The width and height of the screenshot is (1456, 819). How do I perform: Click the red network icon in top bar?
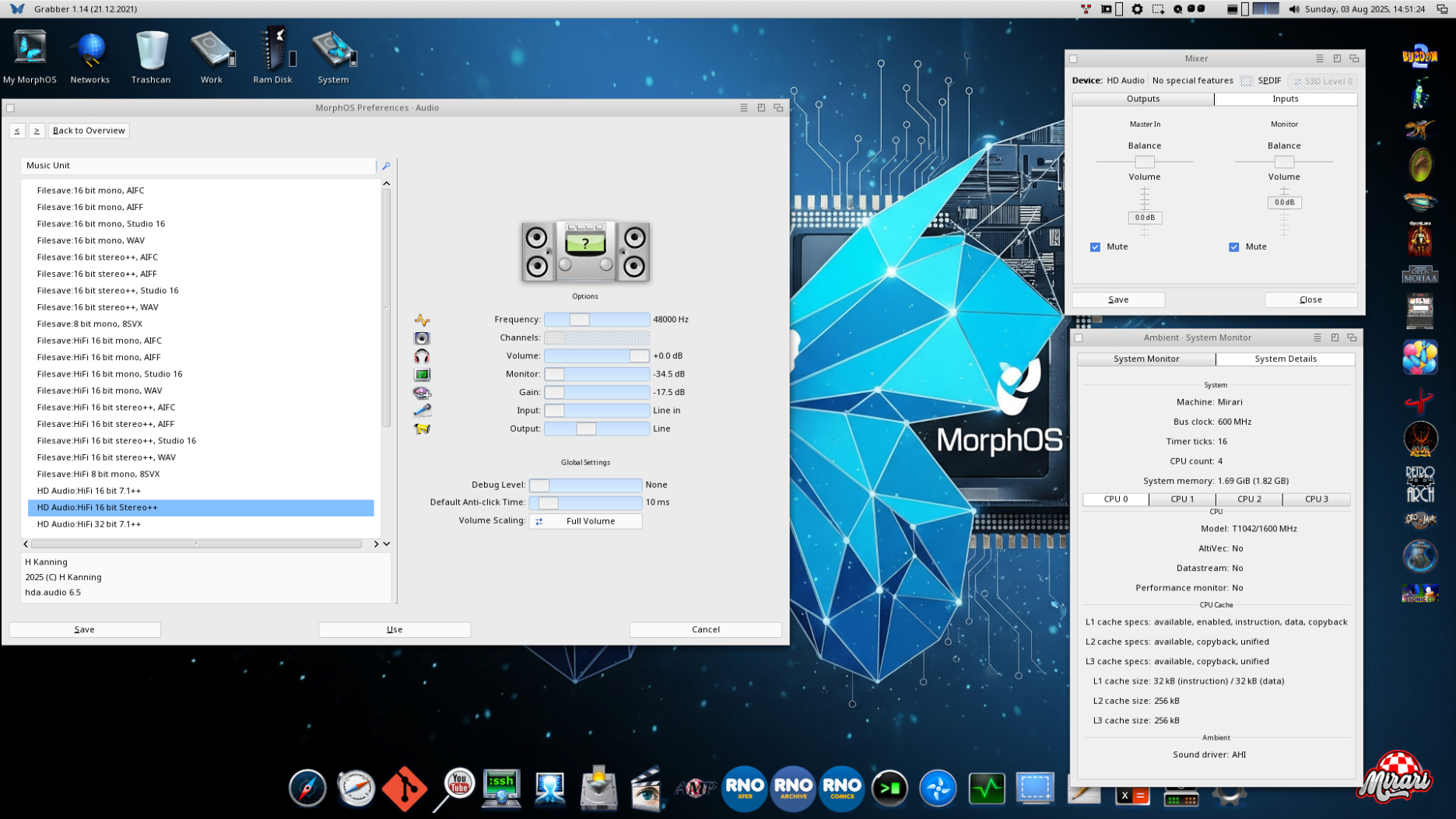[x=1086, y=9]
